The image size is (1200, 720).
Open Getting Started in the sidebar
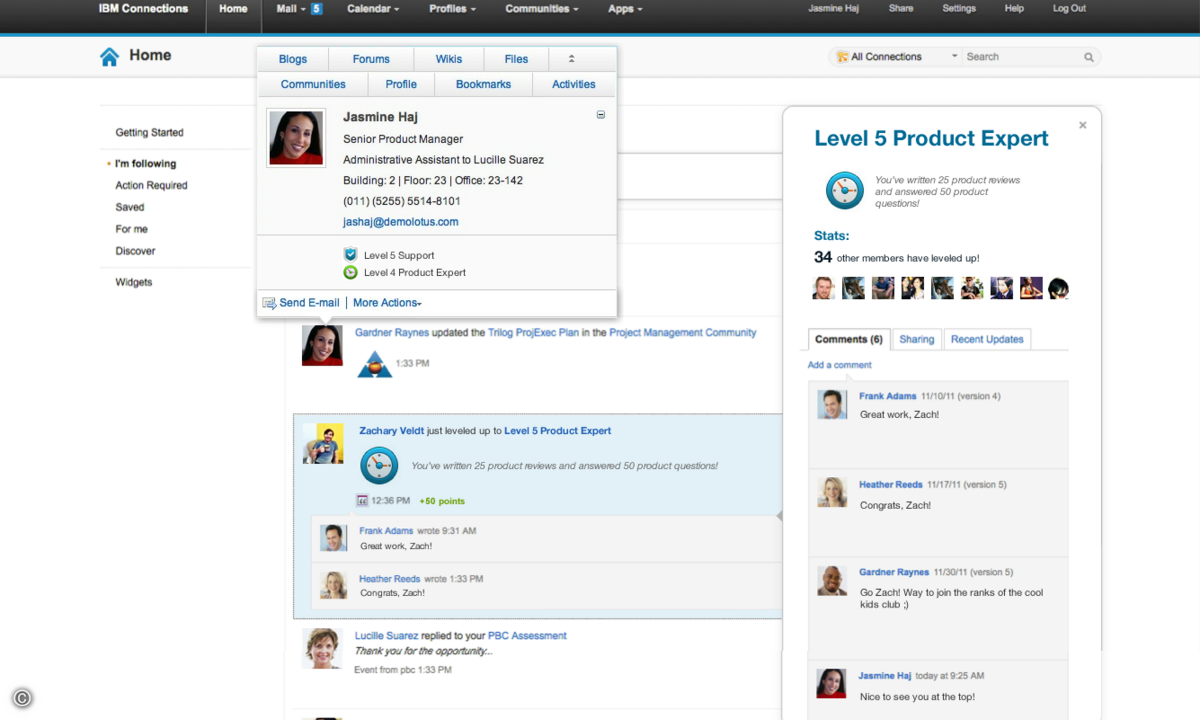pyautogui.click(x=150, y=132)
